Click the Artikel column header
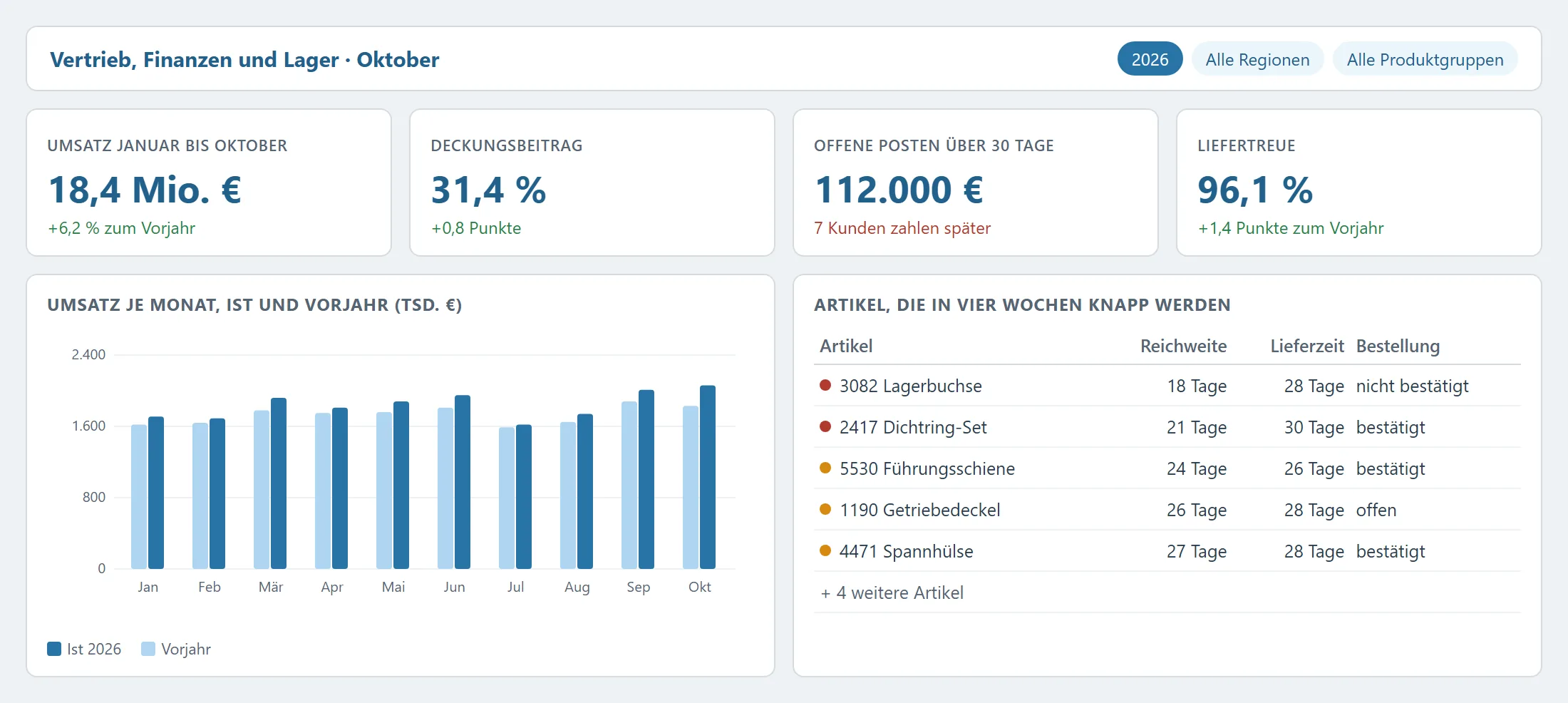The width and height of the screenshot is (1568, 703). 845,346
